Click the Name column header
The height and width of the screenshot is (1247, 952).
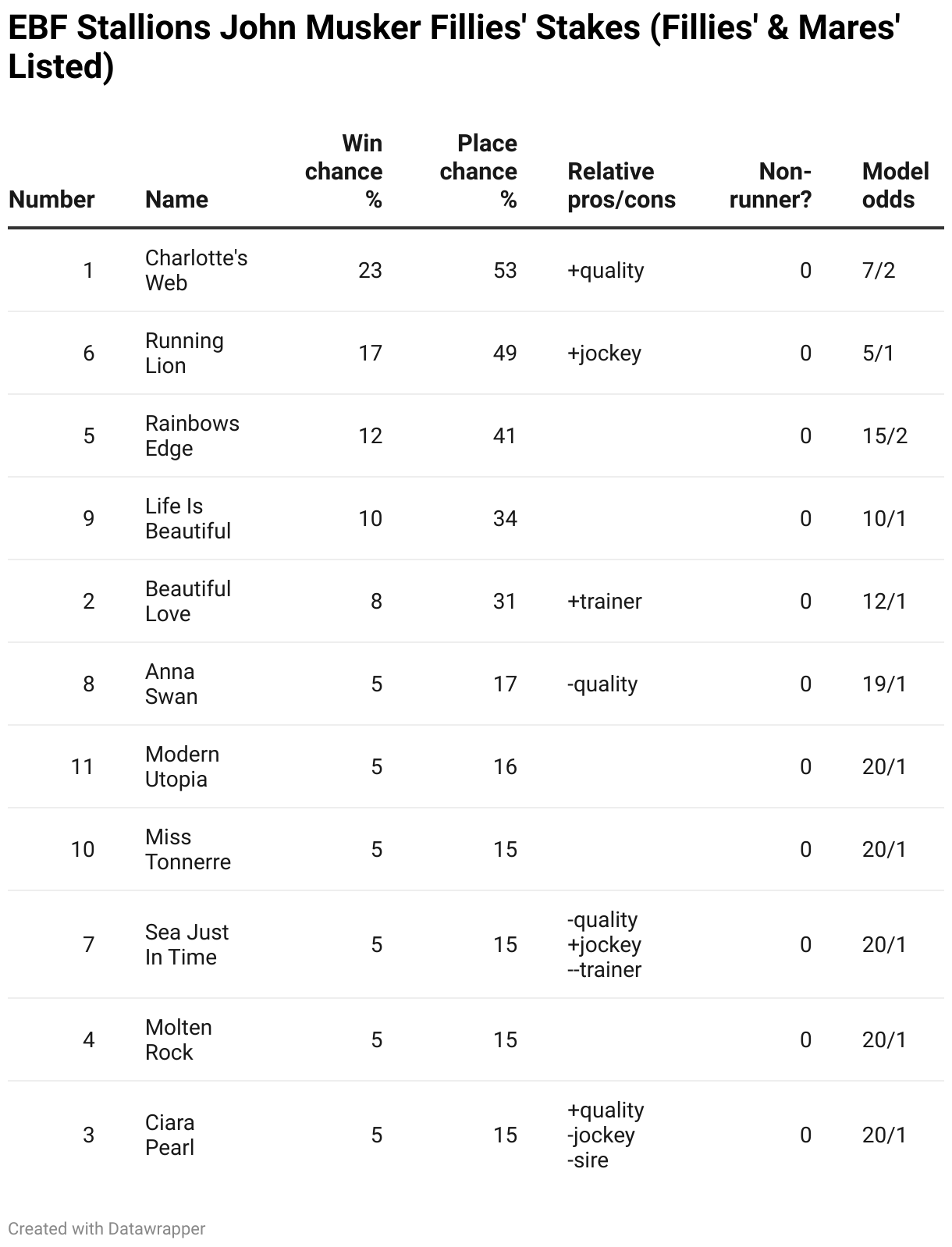point(176,200)
